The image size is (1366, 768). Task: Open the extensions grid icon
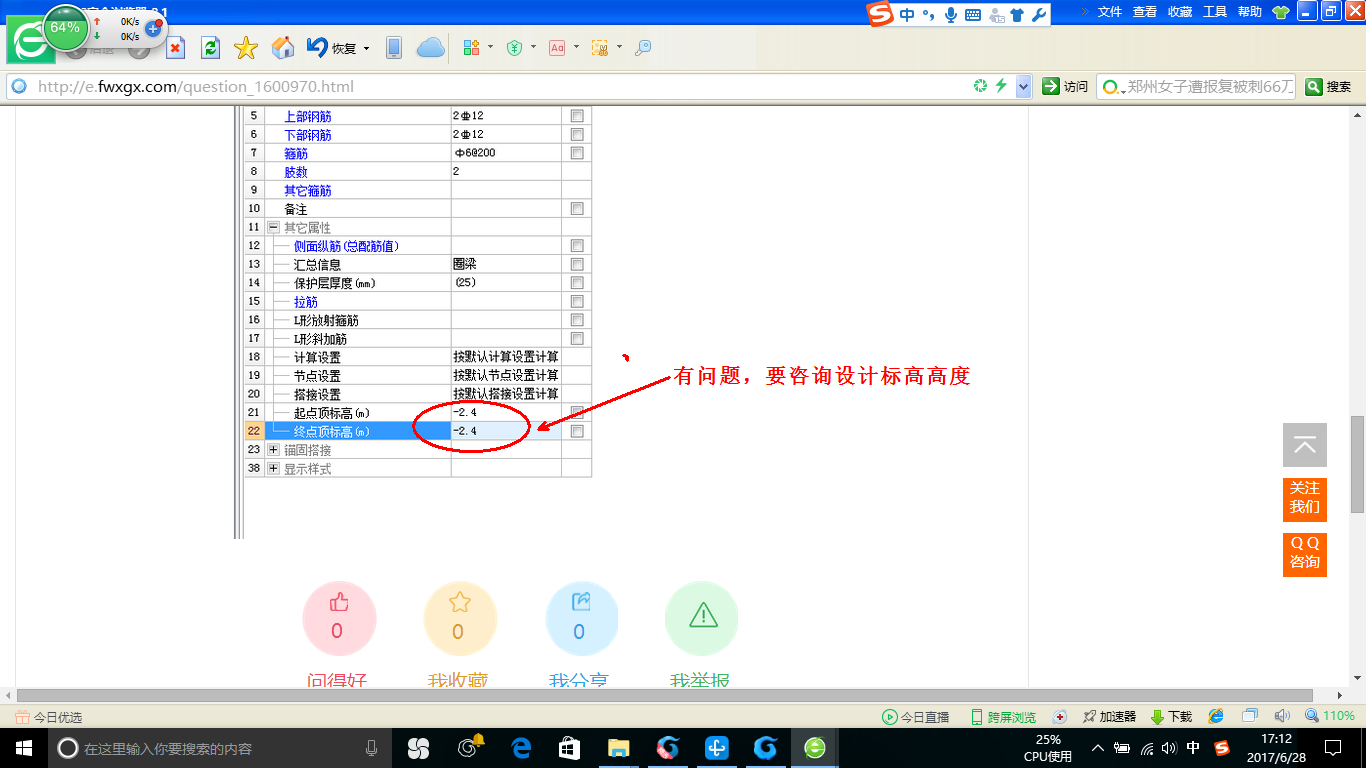tap(472, 48)
